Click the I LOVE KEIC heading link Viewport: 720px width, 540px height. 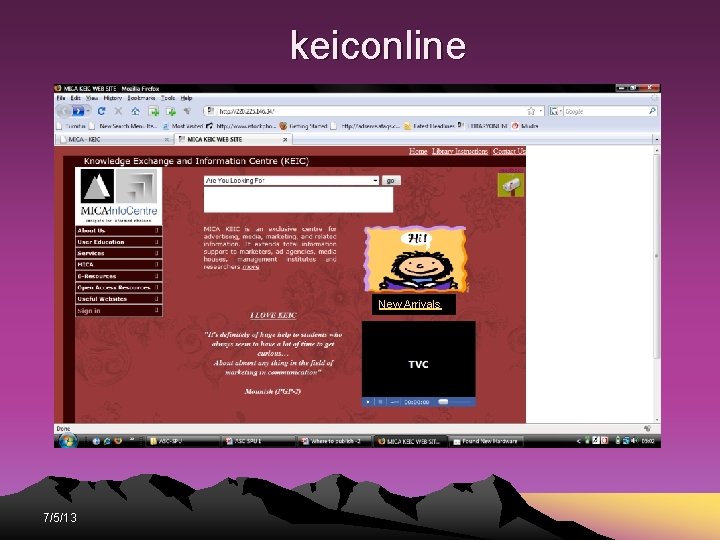click(x=273, y=315)
